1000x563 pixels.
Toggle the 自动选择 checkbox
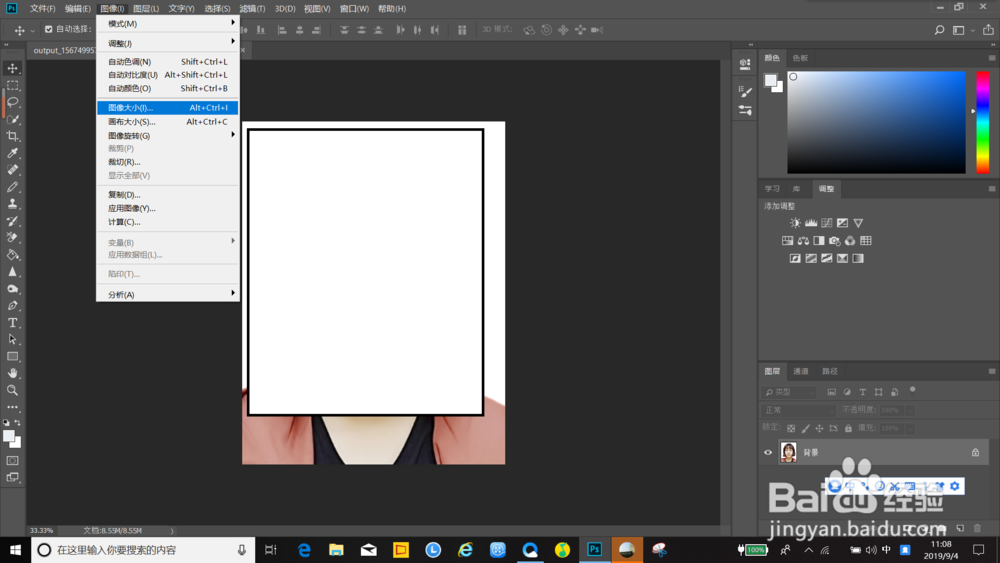[x=48, y=29]
